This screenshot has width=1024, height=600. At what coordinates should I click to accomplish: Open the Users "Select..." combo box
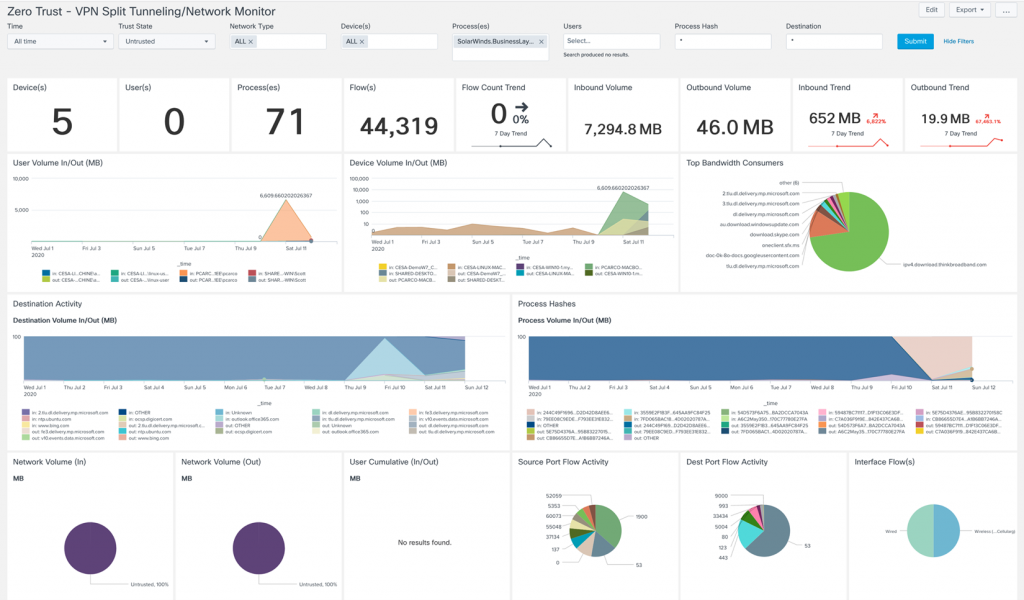[x=610, y=41]
